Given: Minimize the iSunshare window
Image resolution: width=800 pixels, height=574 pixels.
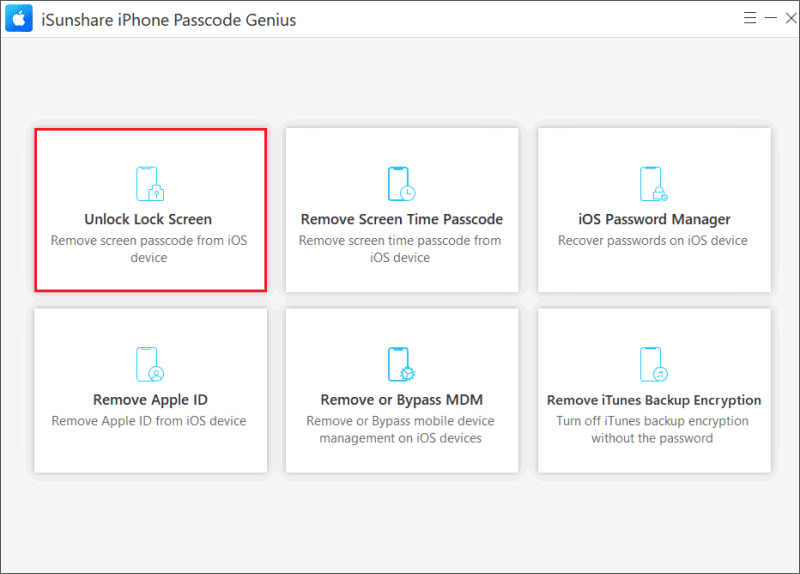Looking at the screenshot, I should [x=769, y=19].
